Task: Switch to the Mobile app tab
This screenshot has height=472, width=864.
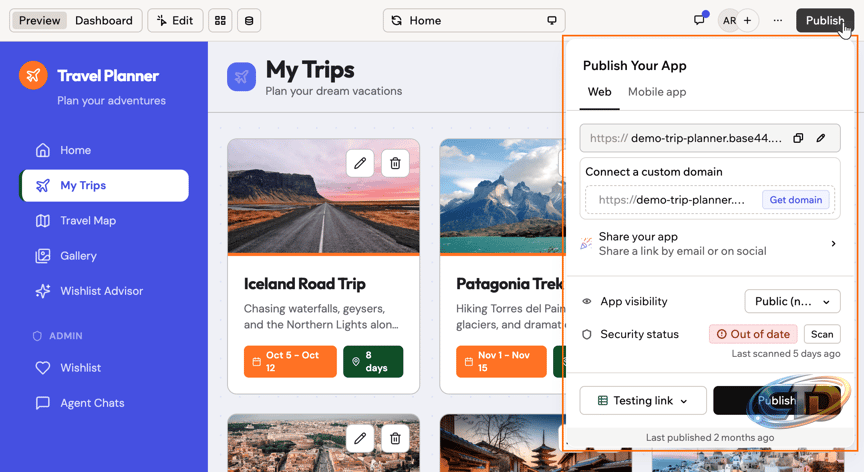Action: tap(657, 92)
